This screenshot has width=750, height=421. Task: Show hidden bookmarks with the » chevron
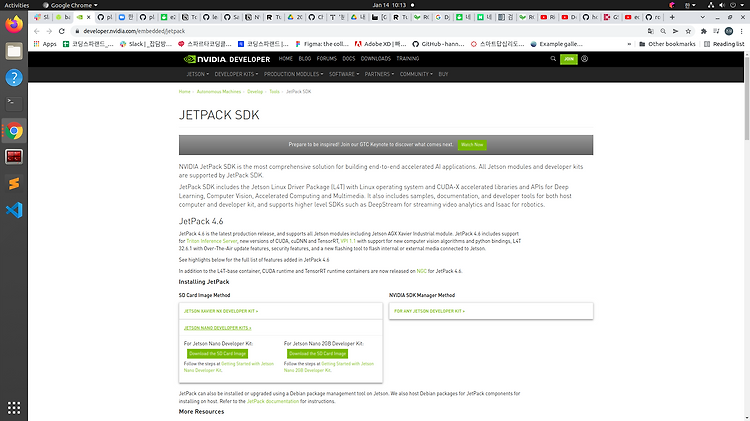[629, 44]
